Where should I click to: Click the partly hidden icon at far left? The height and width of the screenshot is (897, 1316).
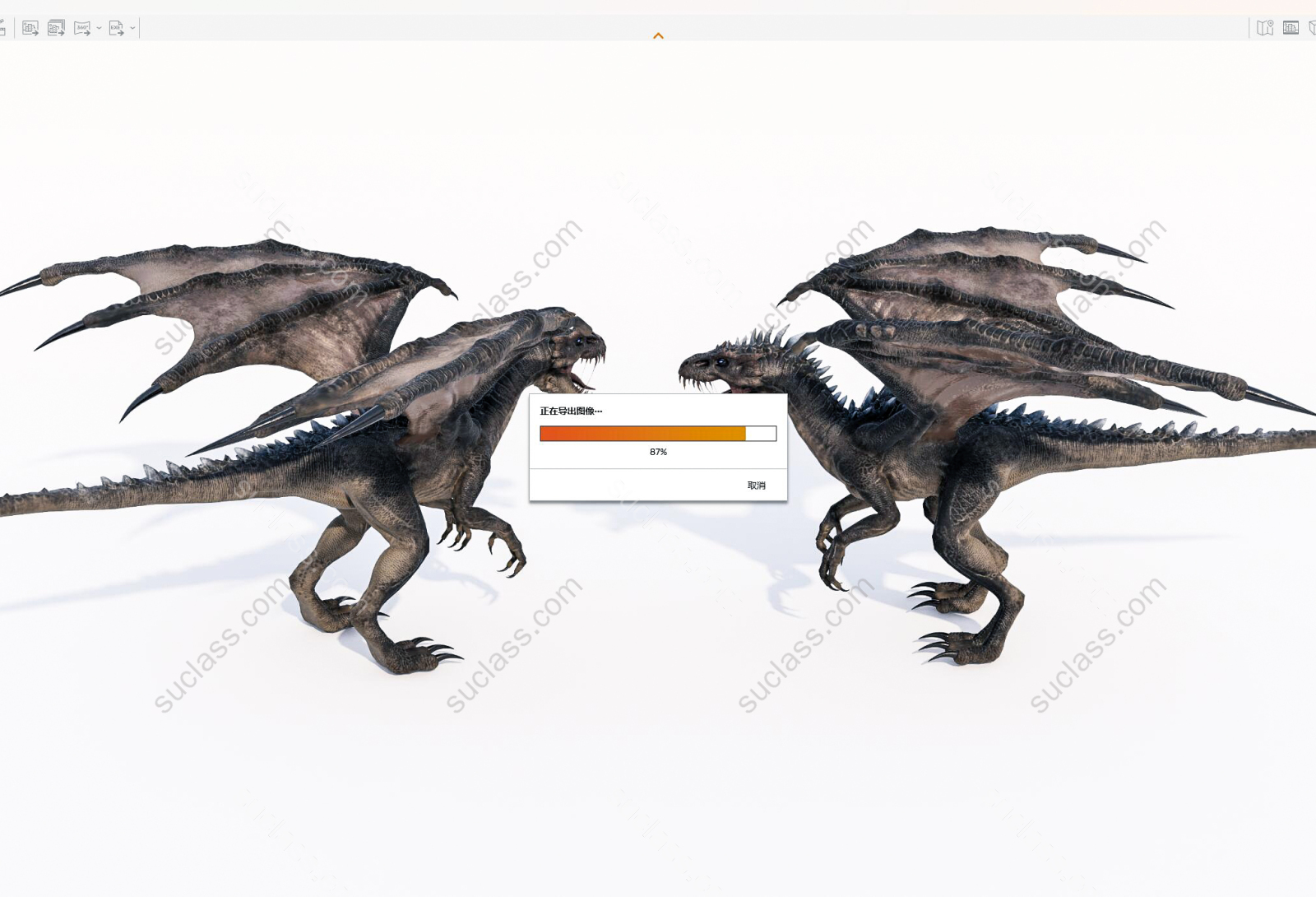click(x=2, y=28)
